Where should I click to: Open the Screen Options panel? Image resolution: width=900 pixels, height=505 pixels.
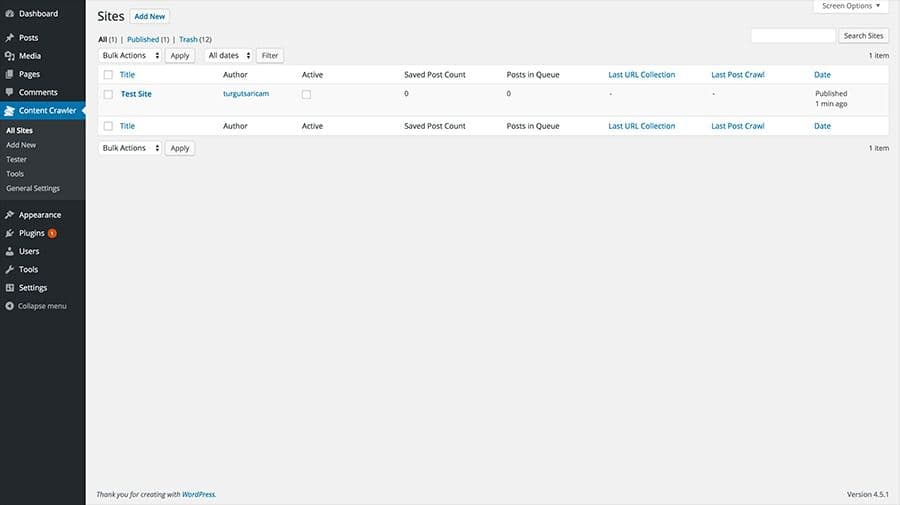tap(851, 6)
